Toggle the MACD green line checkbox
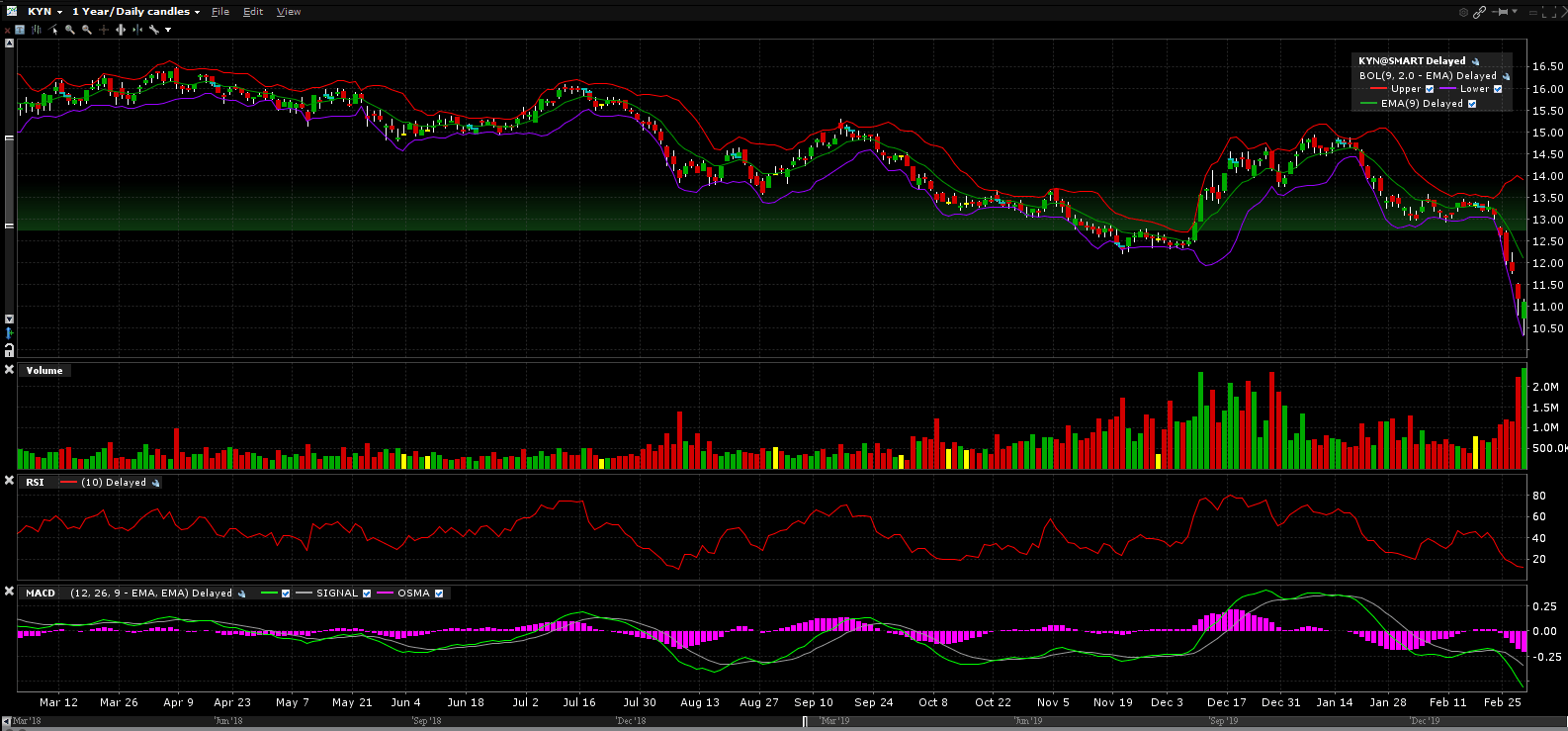Screen dimensions: 1568x731 click(x=286, y=594)
